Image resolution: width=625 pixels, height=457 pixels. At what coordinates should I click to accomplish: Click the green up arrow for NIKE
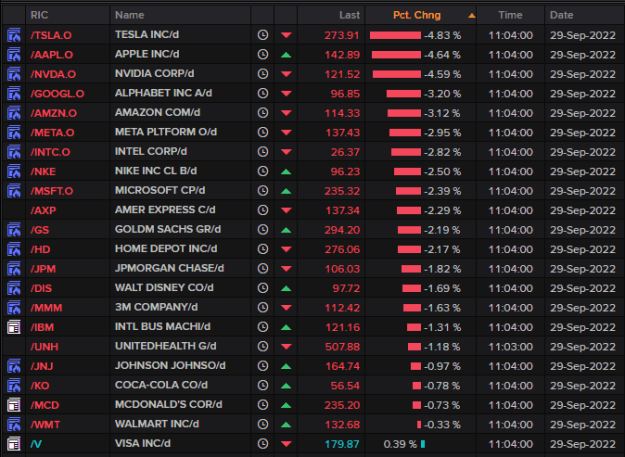click(x=286, y=172)
